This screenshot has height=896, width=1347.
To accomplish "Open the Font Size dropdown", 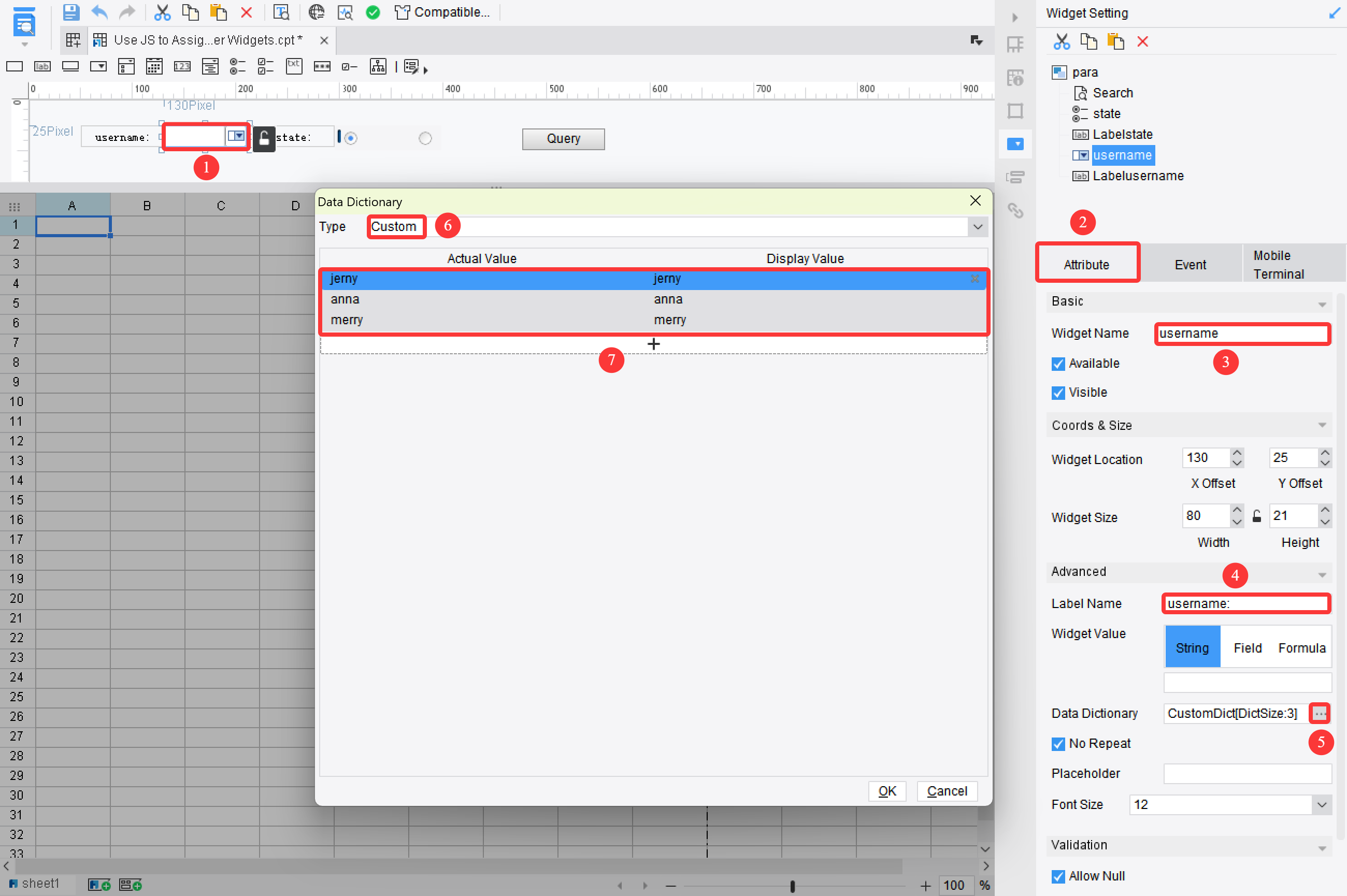I will point(1322,804).
